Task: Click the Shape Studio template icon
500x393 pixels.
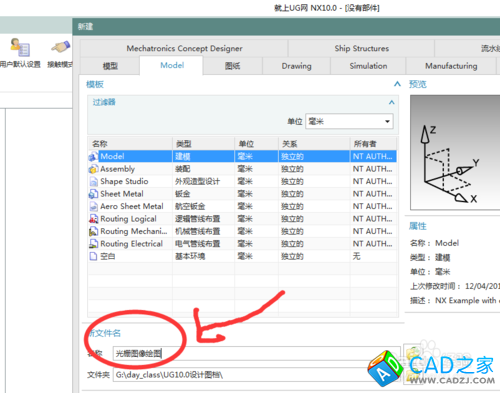Action: tap(93, 182)
